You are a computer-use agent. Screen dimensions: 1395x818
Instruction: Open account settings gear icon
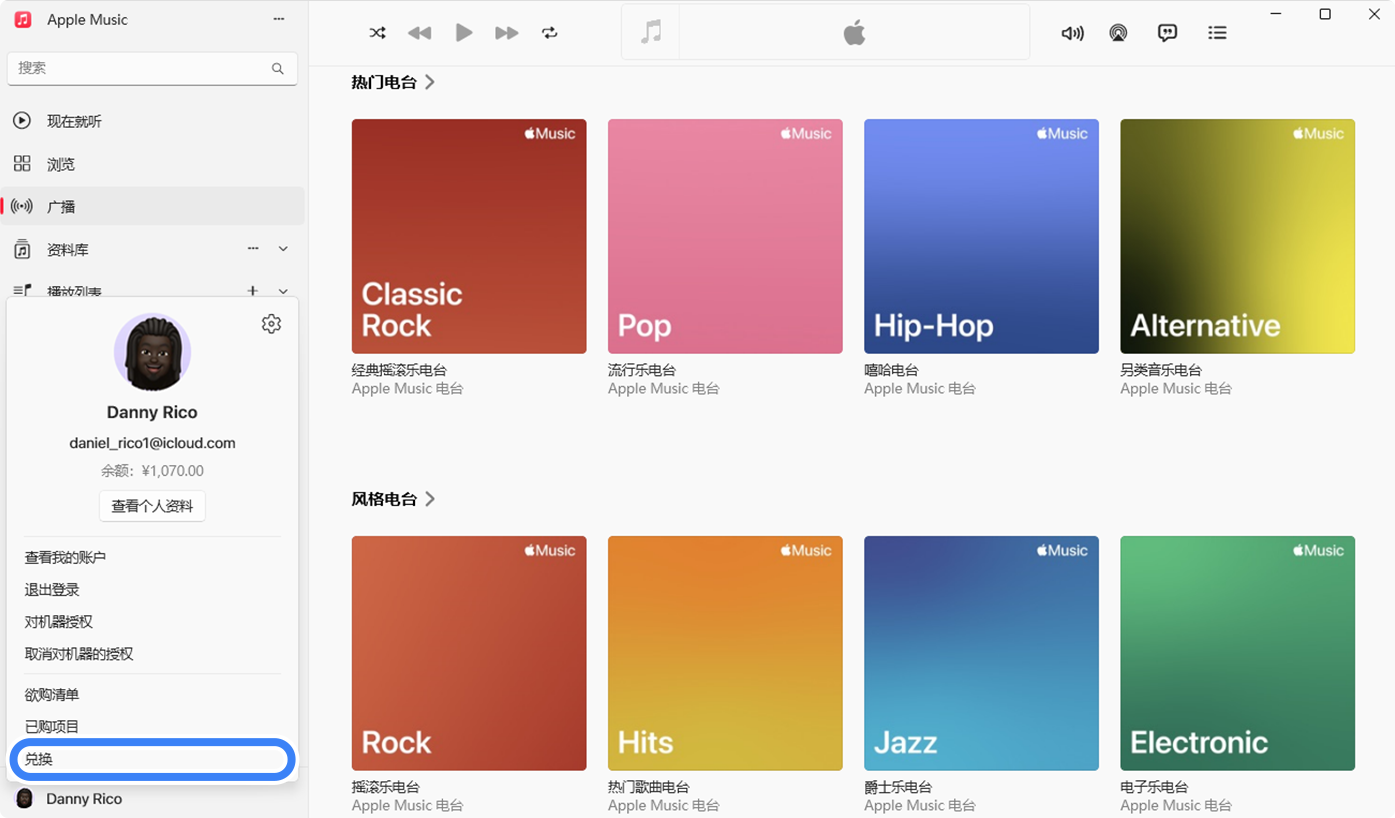click(x=271, y=324)
